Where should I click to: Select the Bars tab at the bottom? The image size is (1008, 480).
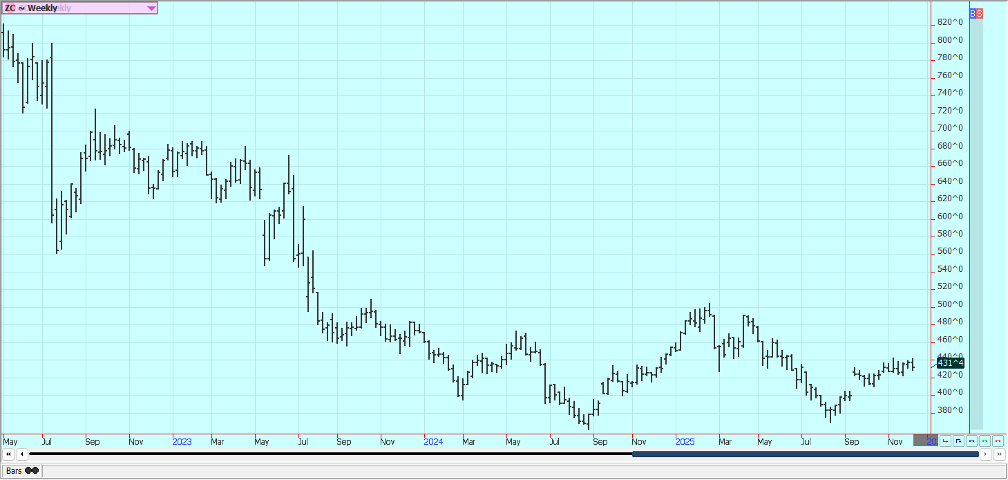pyautogui.click(x=14, y=470)
